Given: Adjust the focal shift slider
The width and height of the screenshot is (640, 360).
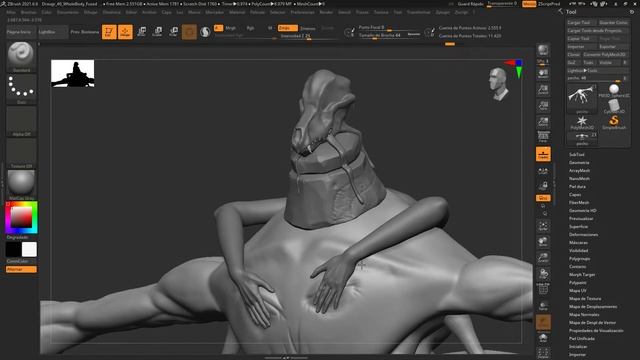Looking at the screenshot, I should 389,28.
